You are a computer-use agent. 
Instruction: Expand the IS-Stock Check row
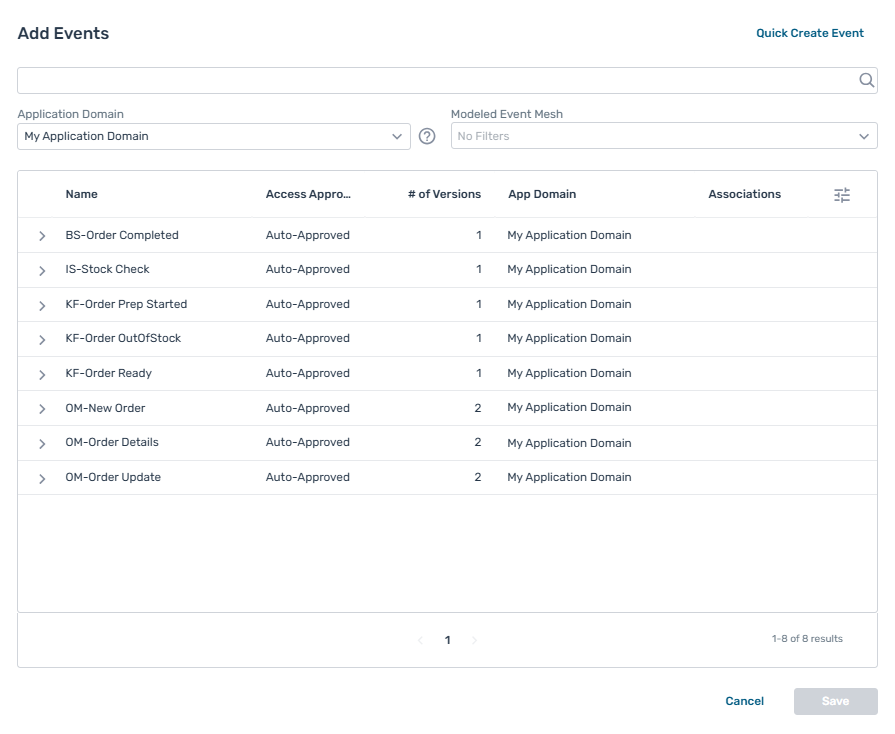42,270
